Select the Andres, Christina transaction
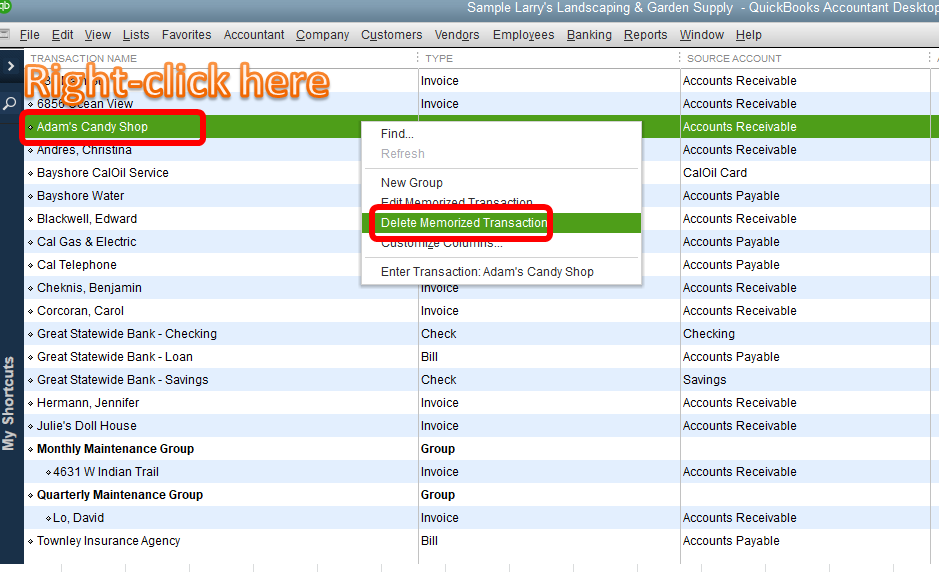Image resolution: width=939 pixels, height=572 pixels. point(84,150)
